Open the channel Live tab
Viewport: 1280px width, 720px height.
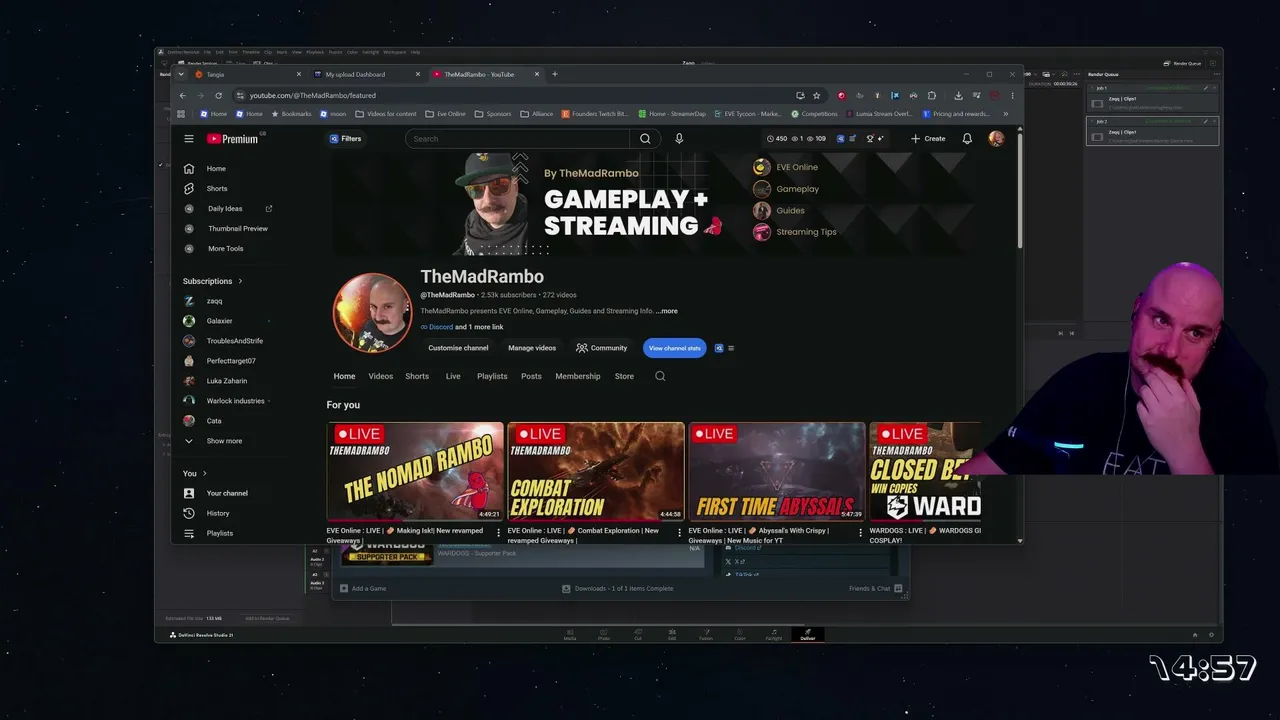pyautogui.click(x=453, y=376)
